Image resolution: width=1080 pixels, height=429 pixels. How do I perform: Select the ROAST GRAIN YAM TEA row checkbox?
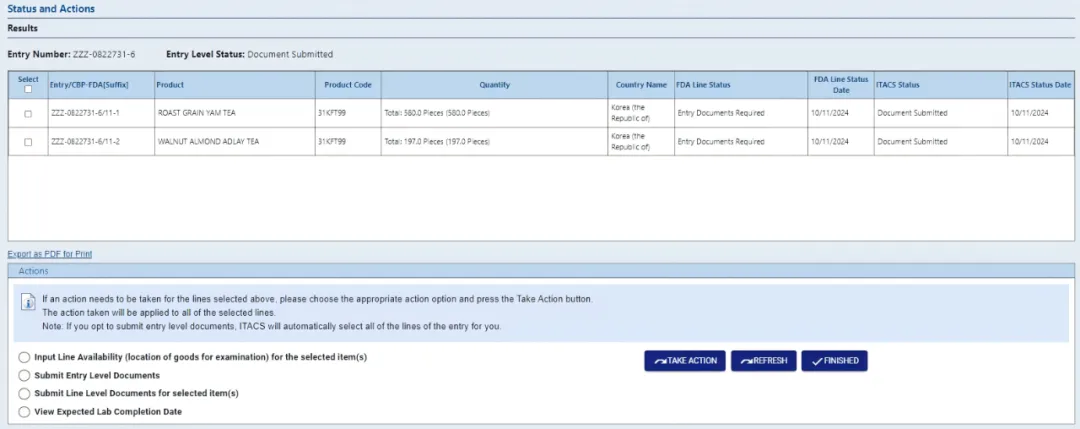(x=28, y=113)
